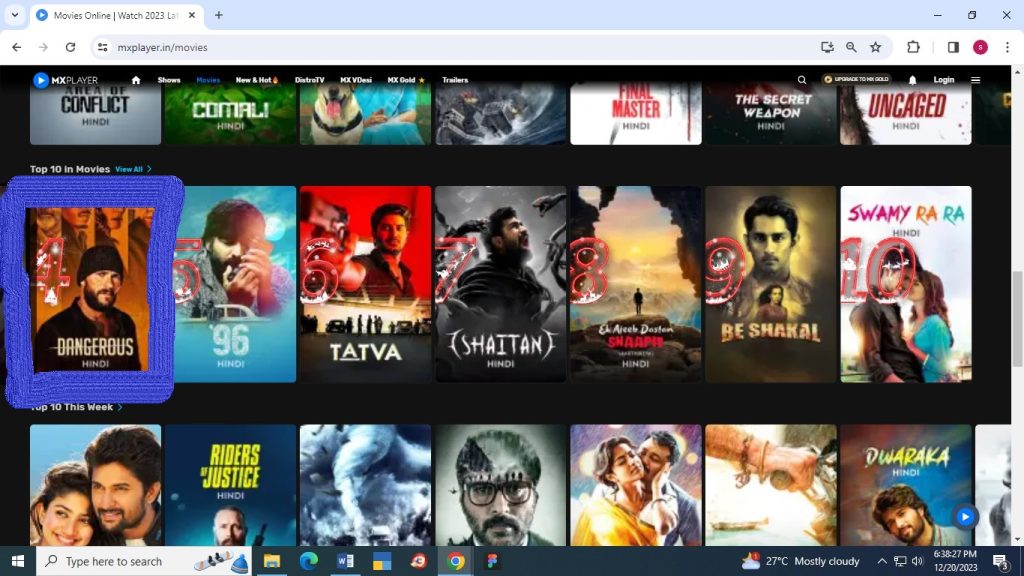Reload the page
The width and height of the screenshot is (1024, 576).
click(71, 47)
